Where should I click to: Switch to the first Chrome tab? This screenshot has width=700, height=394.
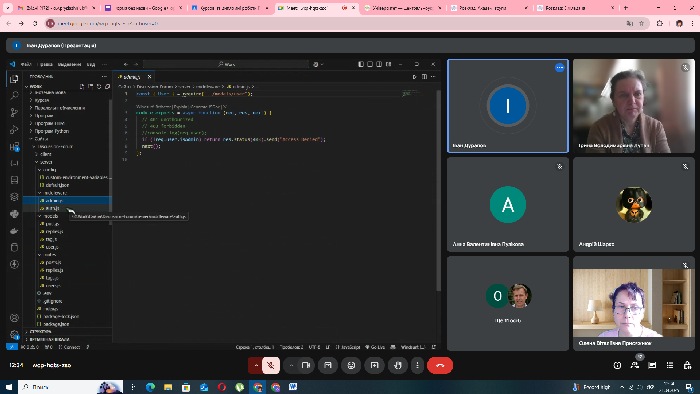point(56,8)
